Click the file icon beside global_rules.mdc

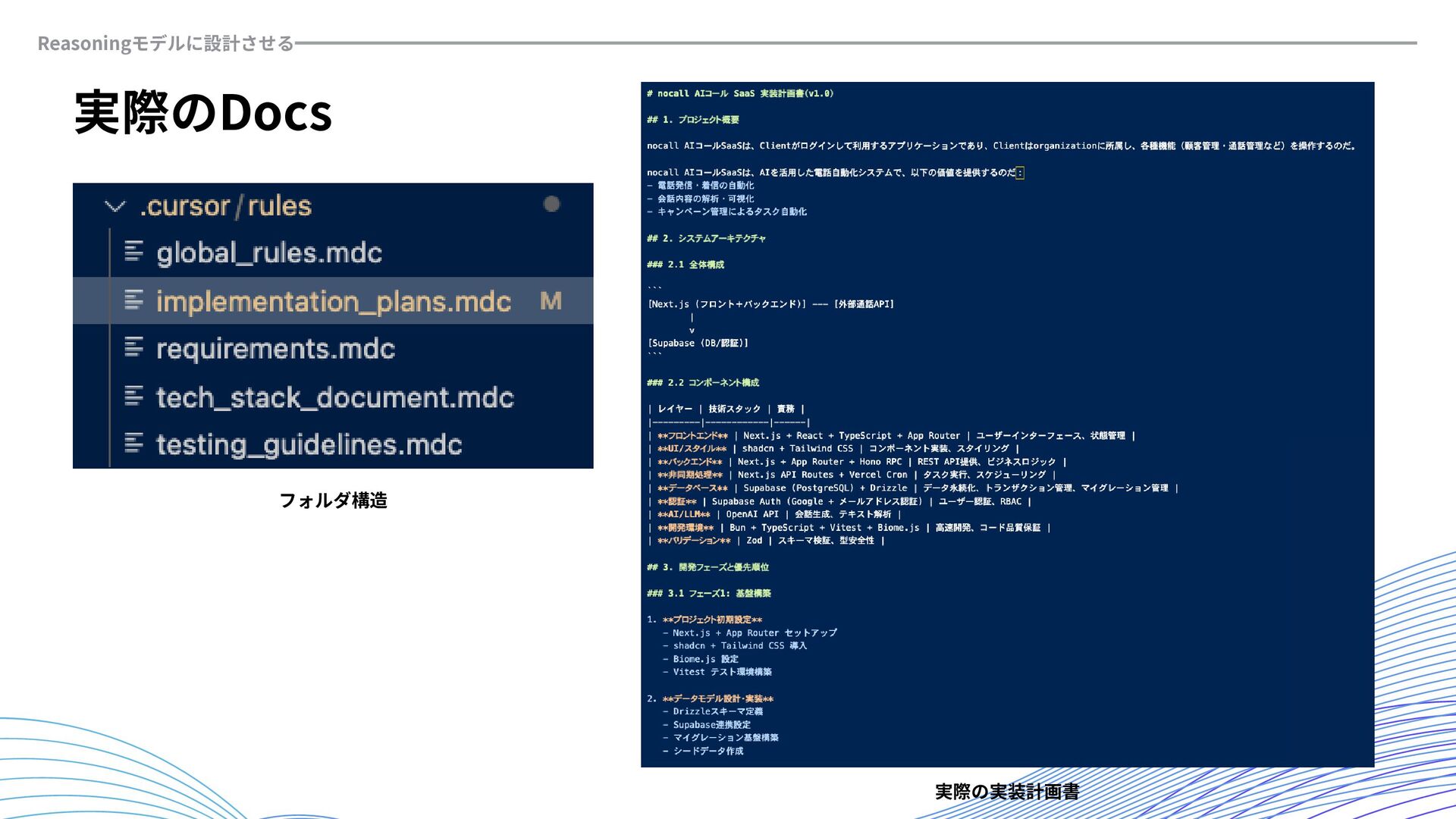coord(133,252)
